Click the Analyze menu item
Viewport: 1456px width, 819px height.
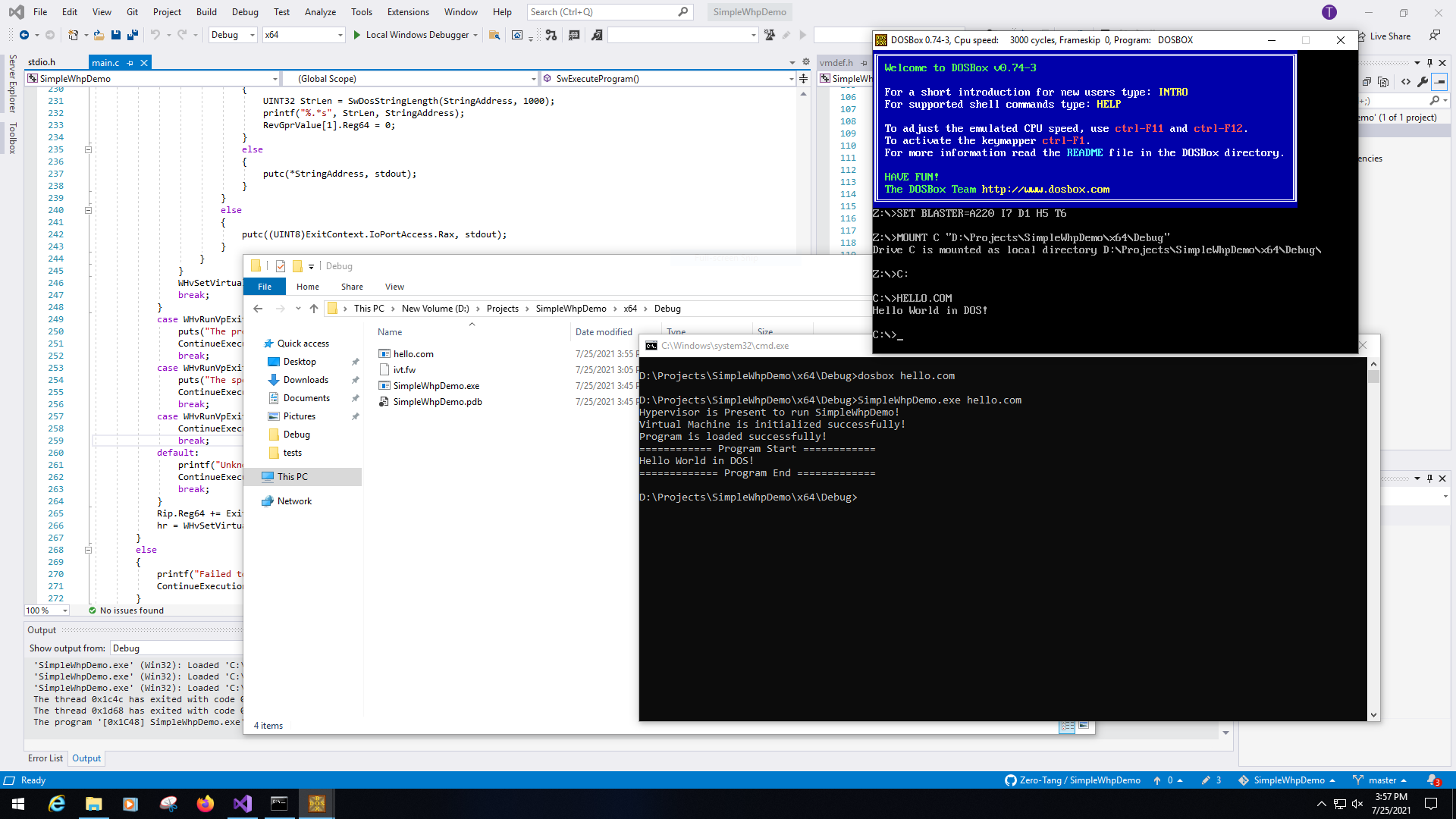pos(318,11)
